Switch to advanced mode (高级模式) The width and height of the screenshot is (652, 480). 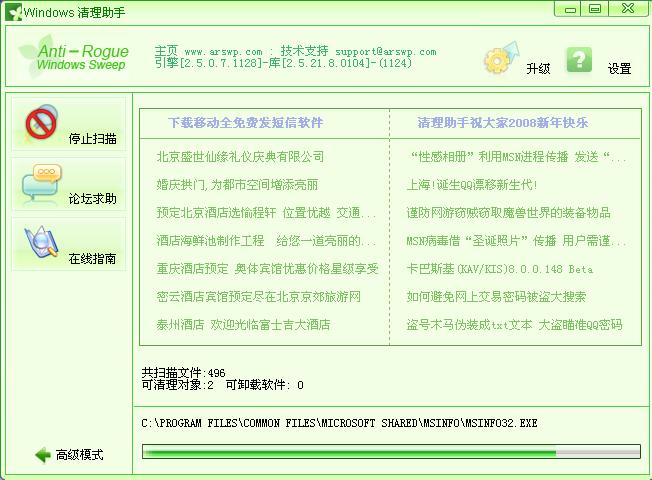tap(79, 455)
